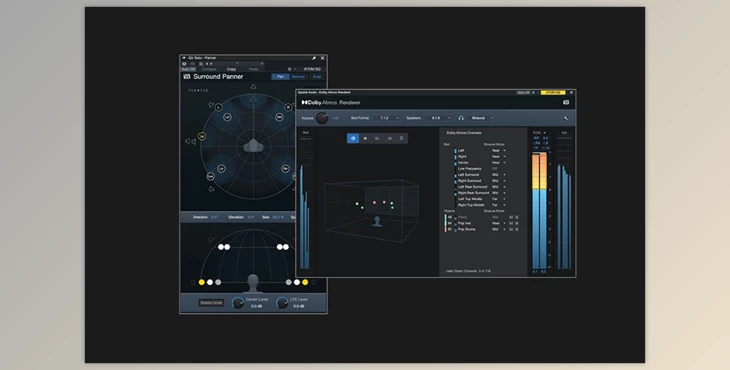Select the fourth room view button
This screenshot has height=370, width=730.
click(390, 138)
